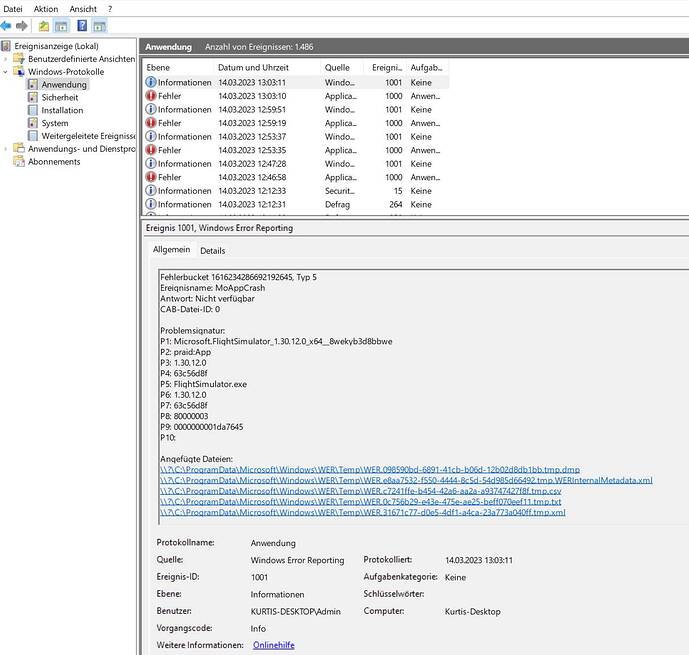Select the Anwendung log

click(x=64, y=84)
